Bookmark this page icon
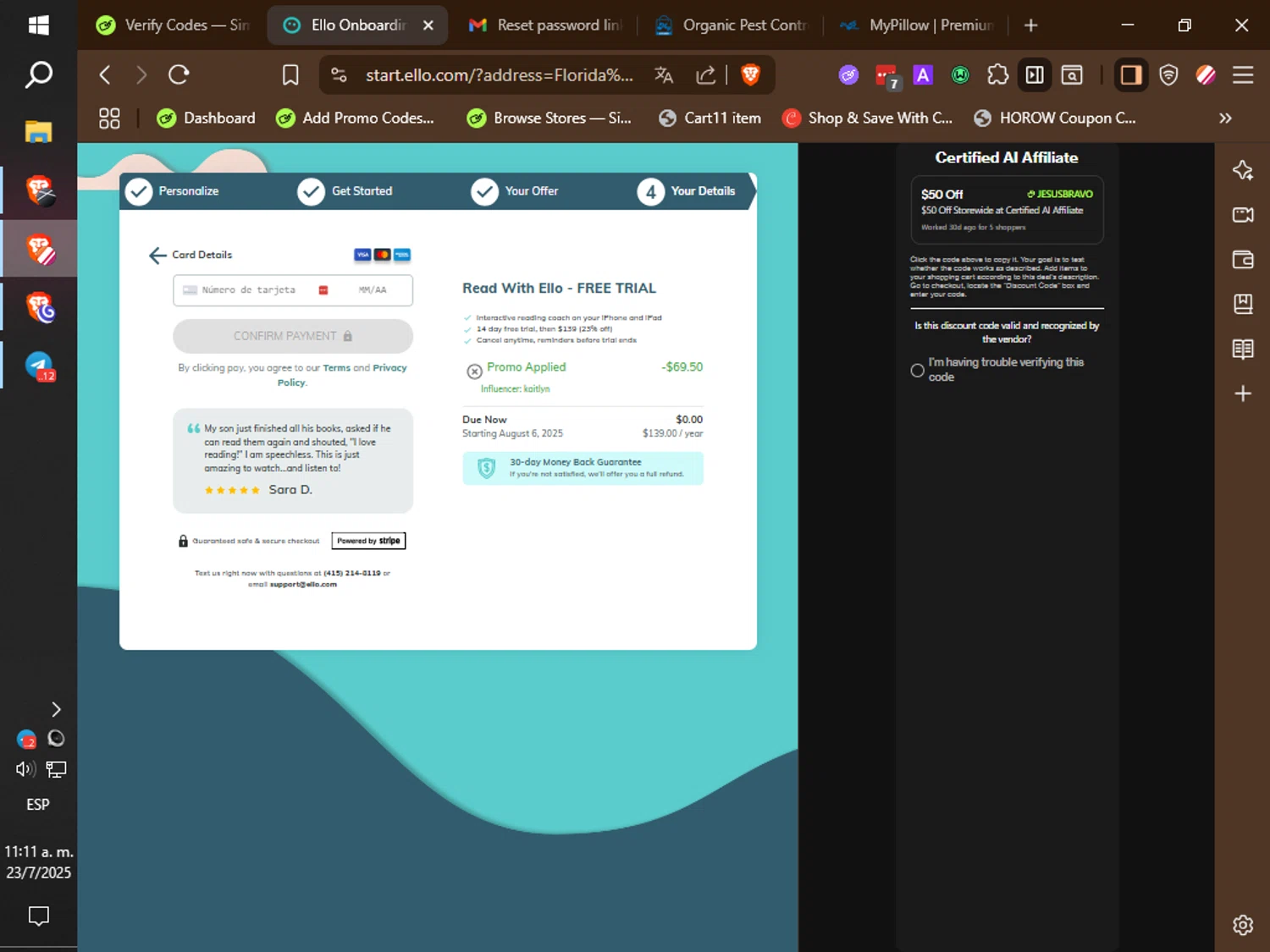The width and height of the screenshot is (1270, 952). 290,75
